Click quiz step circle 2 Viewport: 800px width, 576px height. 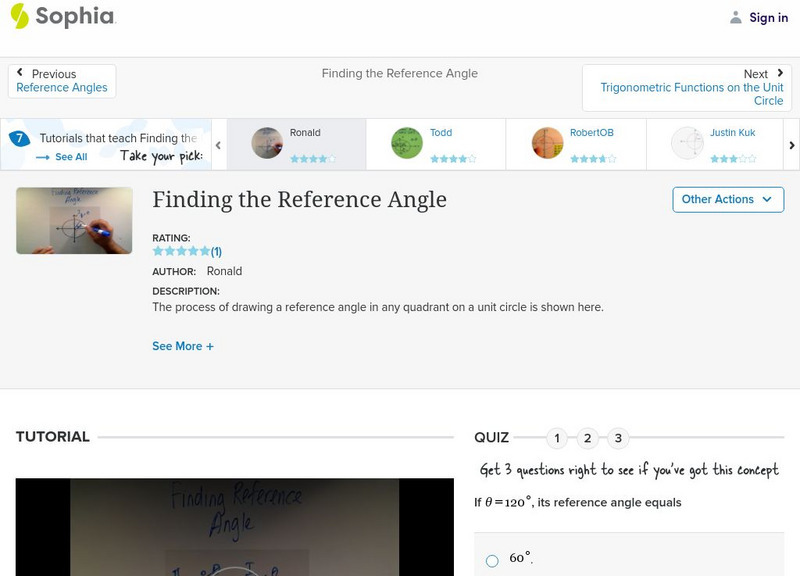click(x=586, y=437)
